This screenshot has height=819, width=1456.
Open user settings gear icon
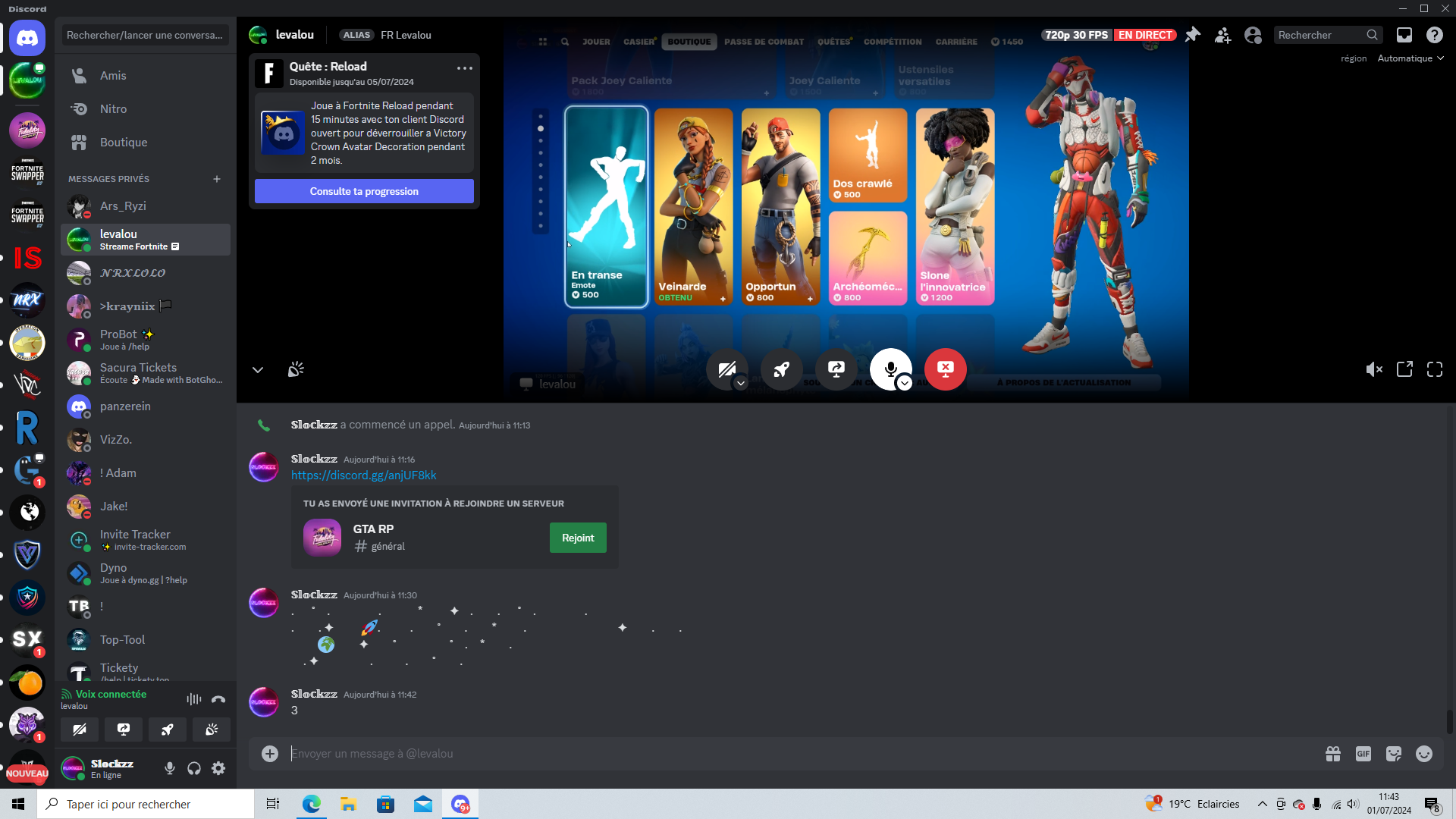pyautogui.click(x=218, y=768)
